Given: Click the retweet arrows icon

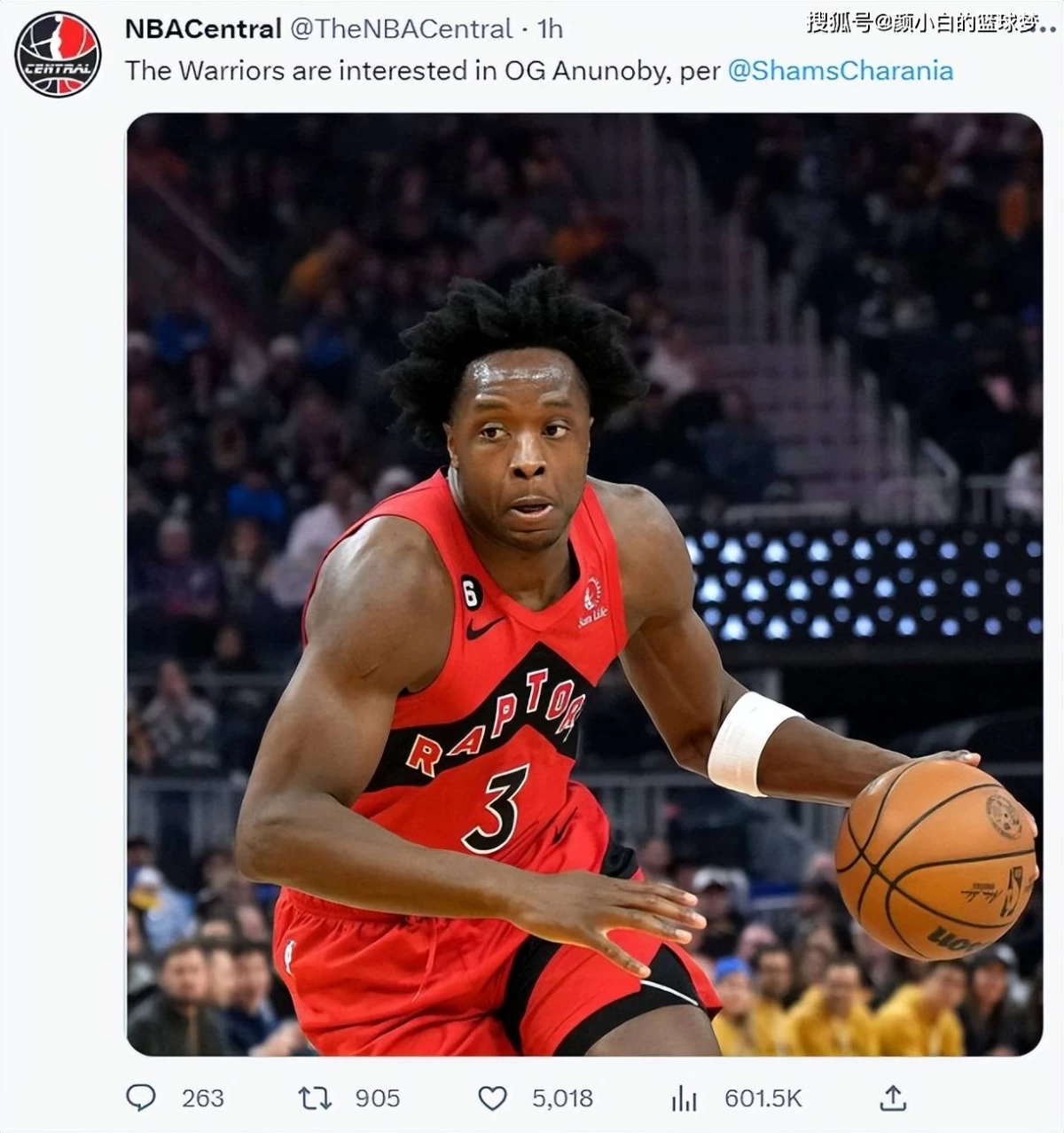Looking at the screenshot, I should [x=315, y=1098].
